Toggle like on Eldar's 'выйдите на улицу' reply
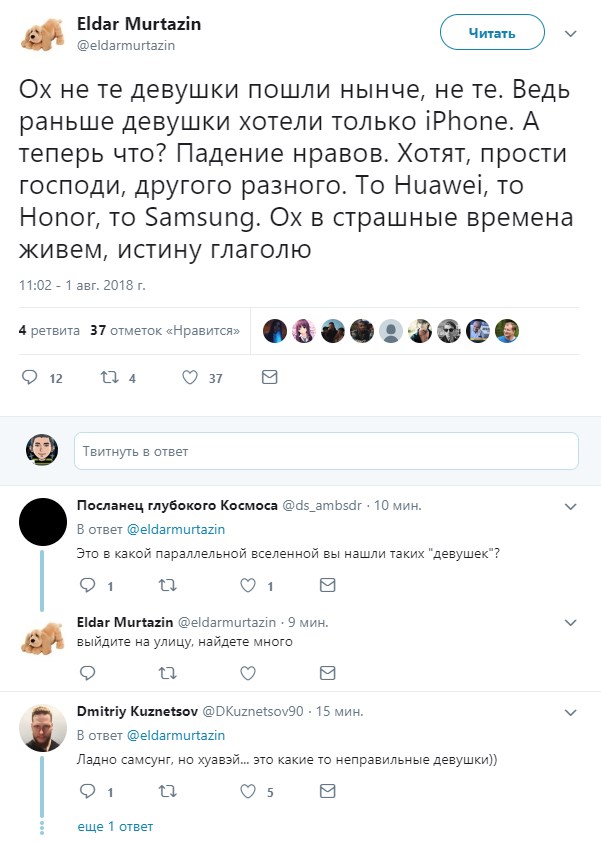Screen dimensions: 601x843 point(249,672)
